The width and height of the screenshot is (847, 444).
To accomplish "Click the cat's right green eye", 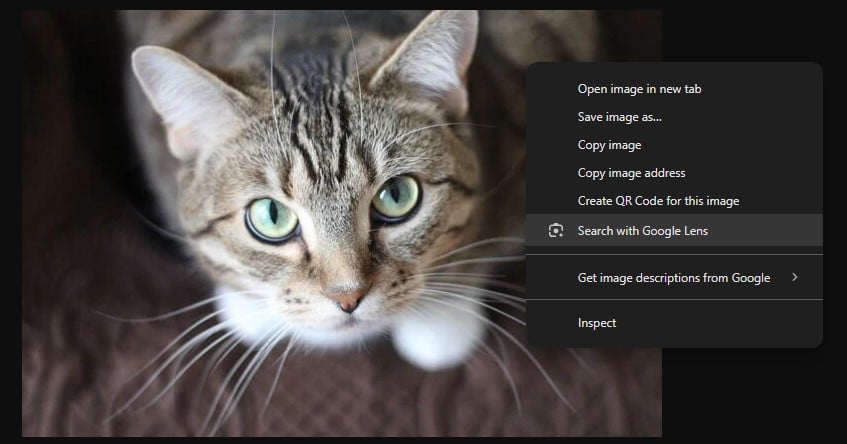I will pyautogui.click(x=395, y=196).
